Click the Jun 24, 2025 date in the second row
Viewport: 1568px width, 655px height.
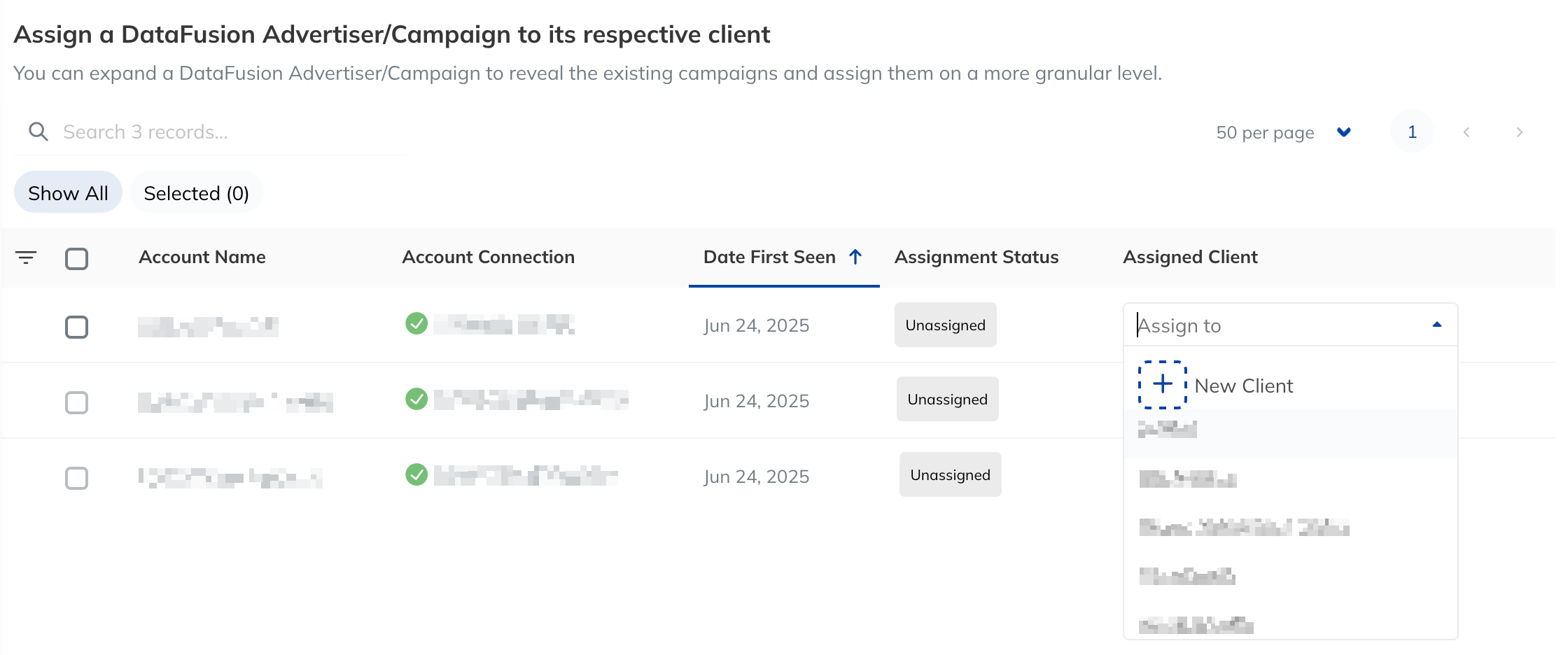tap(756, 401)
